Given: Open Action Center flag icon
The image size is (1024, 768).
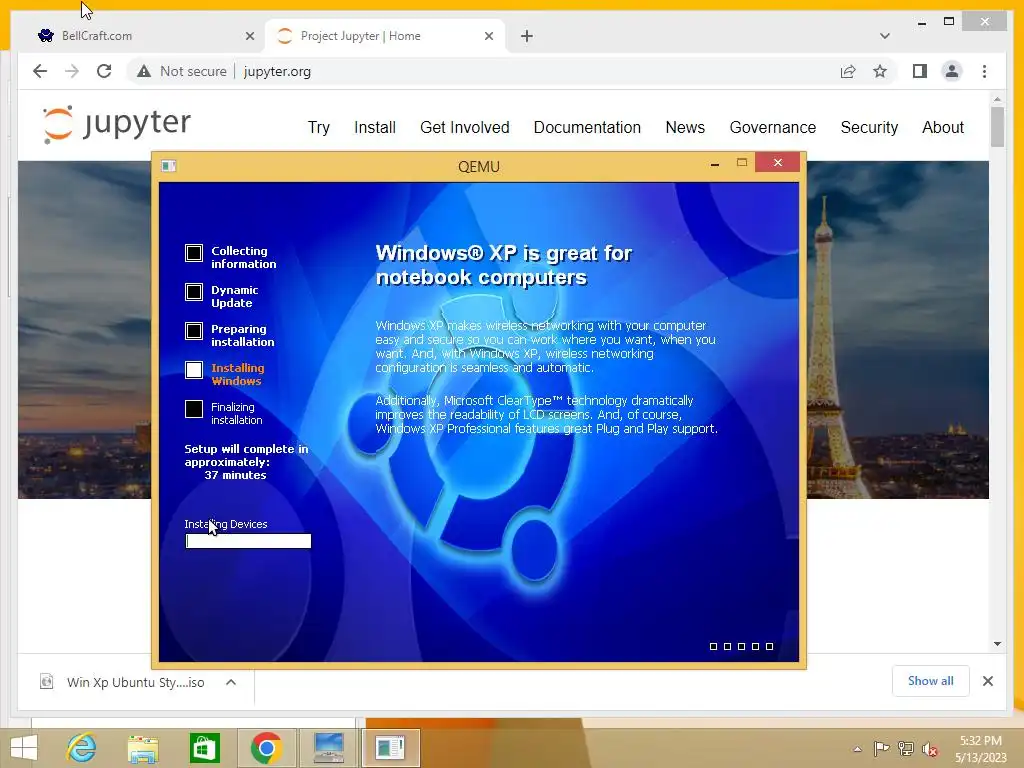Looking at the screenshot, I should tap(881, 748).
